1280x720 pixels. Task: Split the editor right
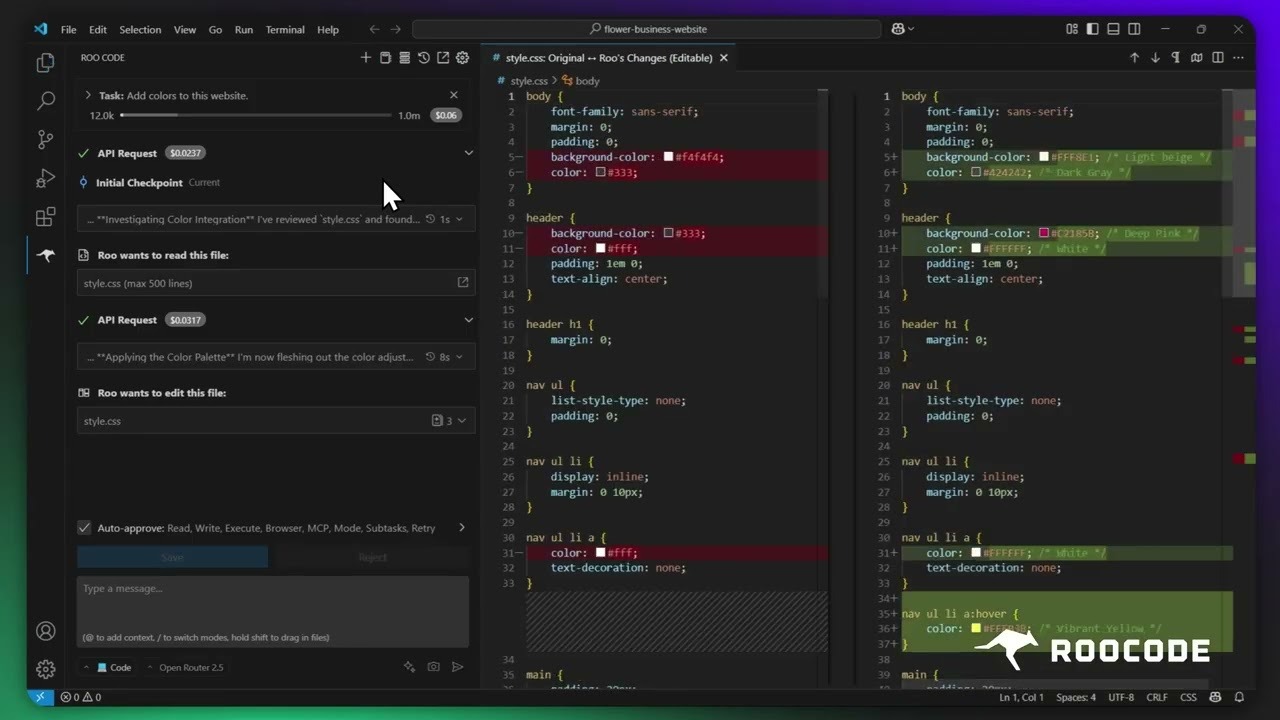click(x=1217, y=58)
